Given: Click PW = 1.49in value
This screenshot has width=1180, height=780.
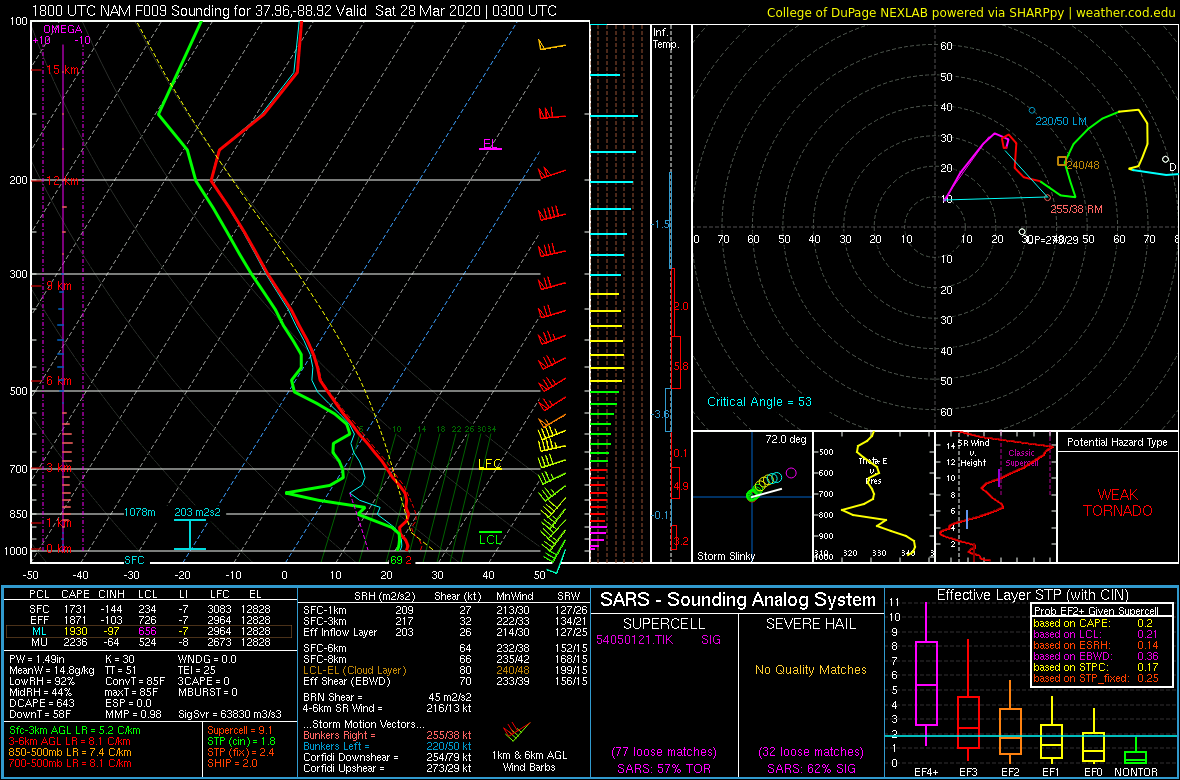Looking at the screenshot, I should coord(38,660).
